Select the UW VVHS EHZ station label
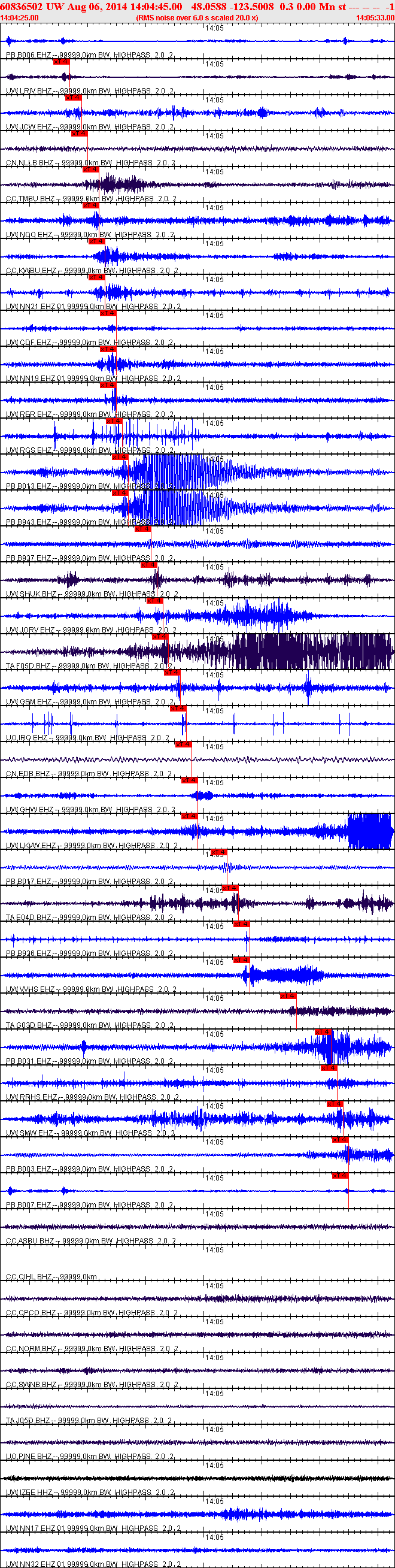Image resolution: width=395 pixels, height=1568 pixels. (92, 989)
